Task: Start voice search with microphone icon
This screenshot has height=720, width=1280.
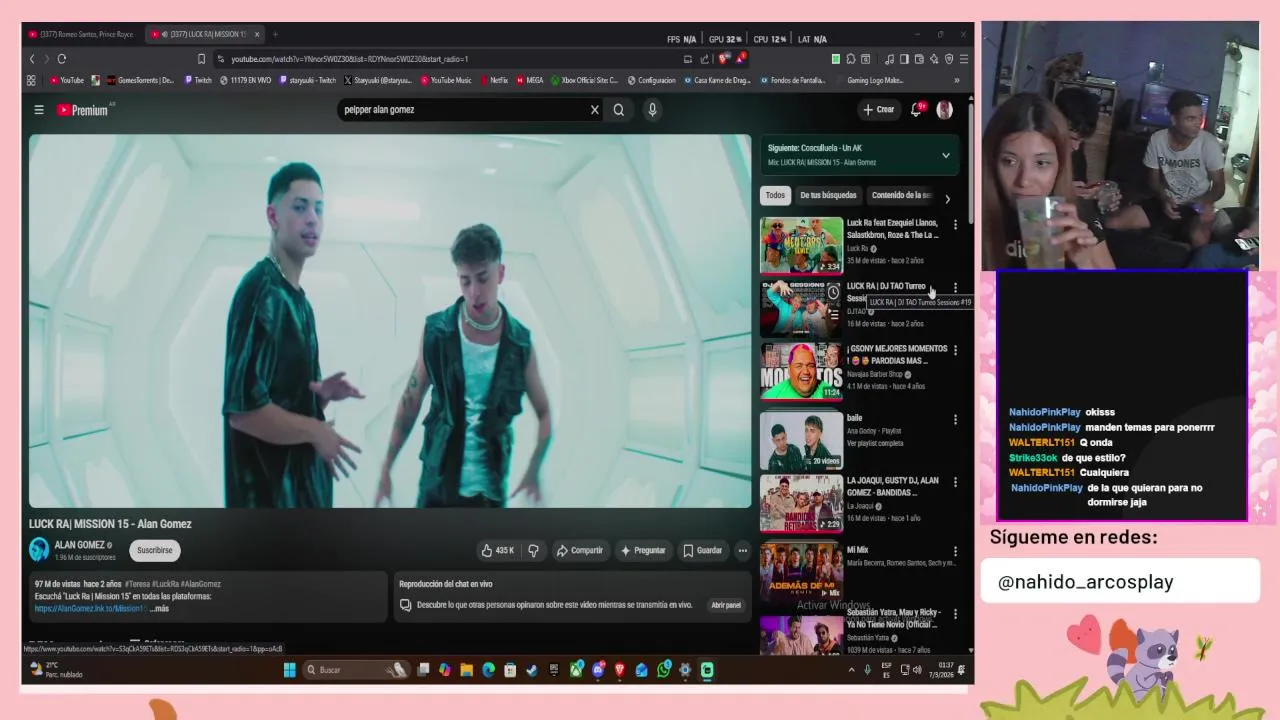Action: 652,110
